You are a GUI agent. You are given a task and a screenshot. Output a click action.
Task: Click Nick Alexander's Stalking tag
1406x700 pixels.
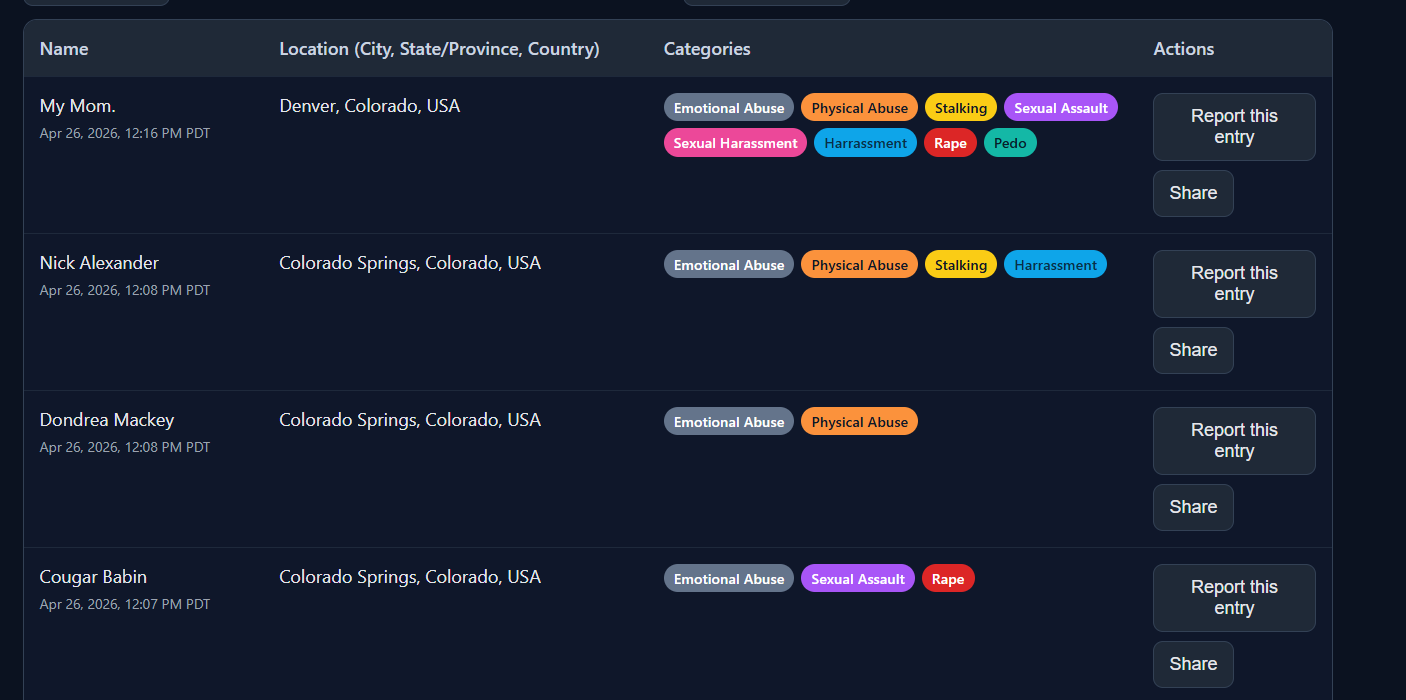click(961, 265)
